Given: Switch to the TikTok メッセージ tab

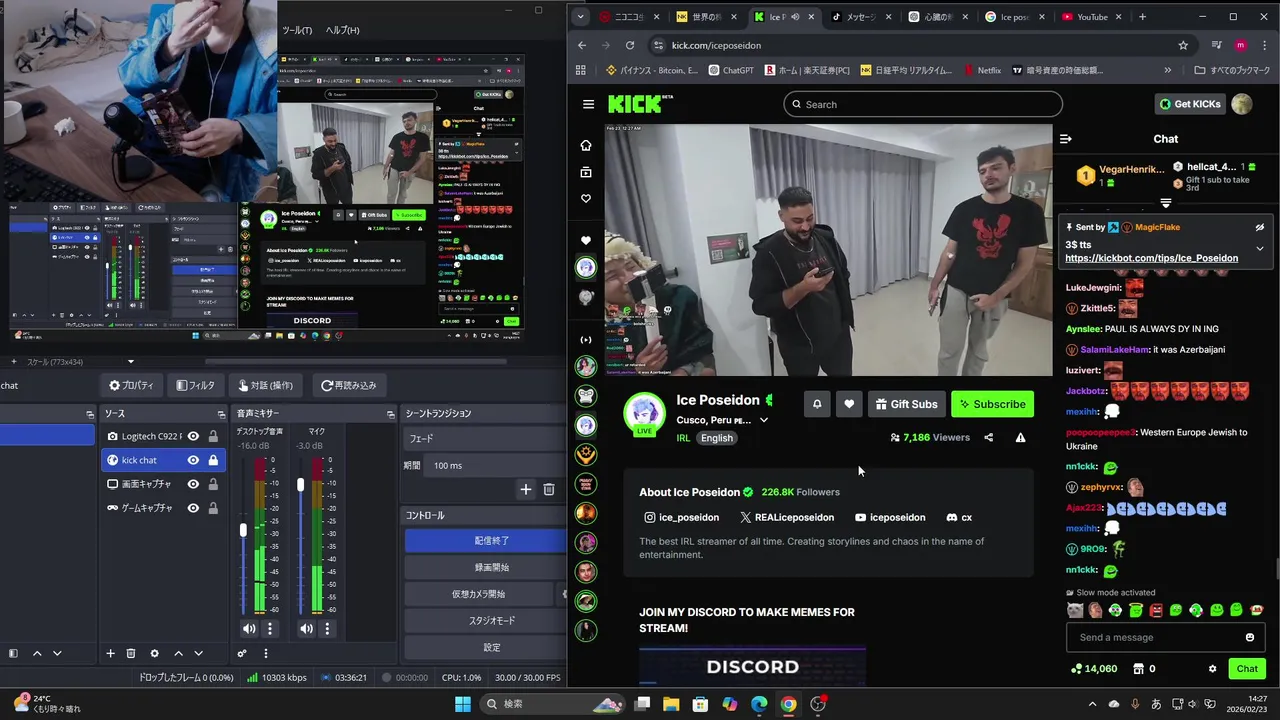Looking at the screenshot, I should point(861,17).
